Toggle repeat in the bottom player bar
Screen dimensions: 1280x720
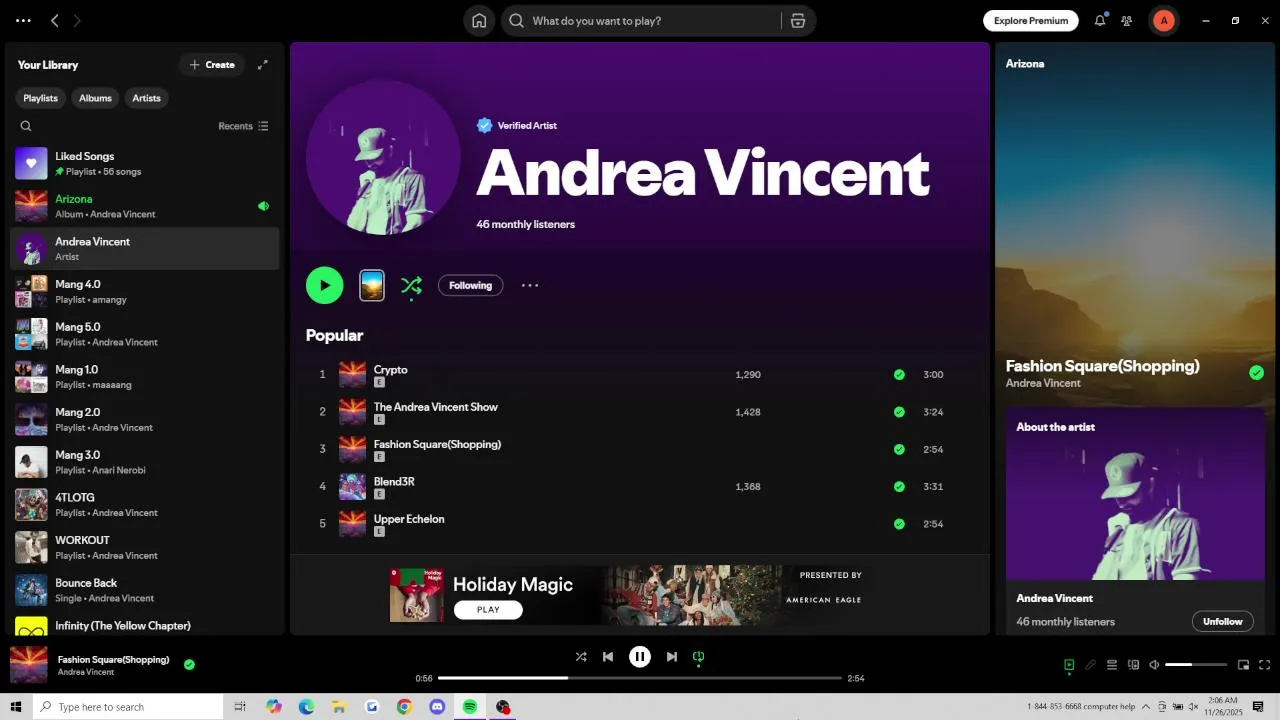pos(699,657)
